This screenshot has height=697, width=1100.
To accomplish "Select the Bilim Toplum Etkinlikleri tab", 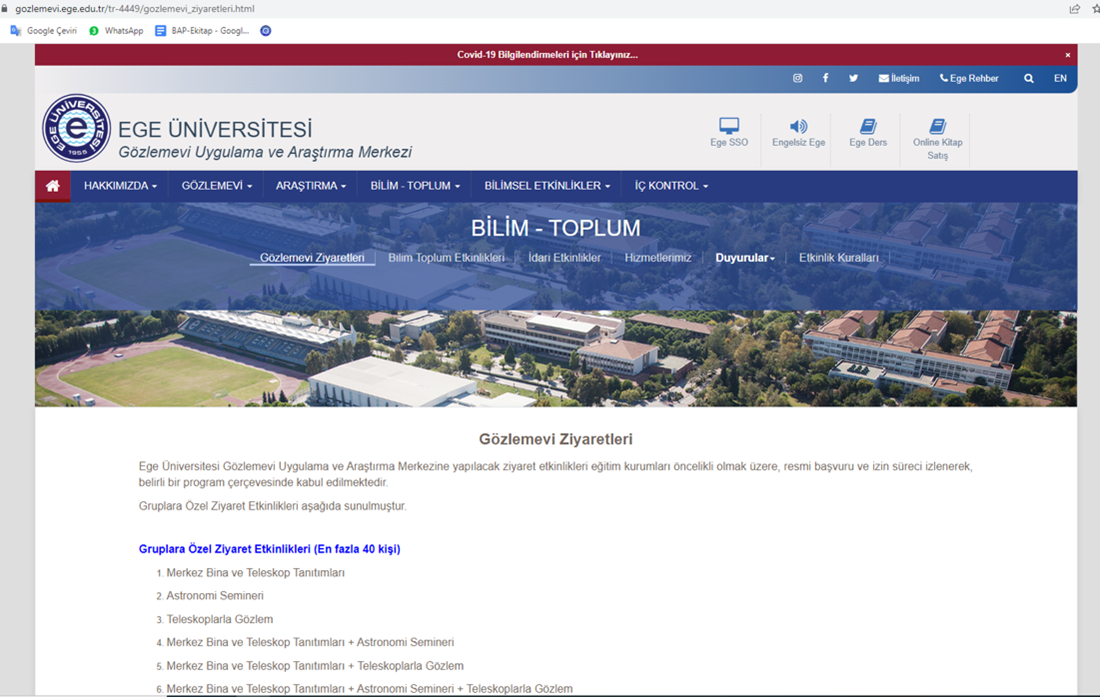I will 446,258.
